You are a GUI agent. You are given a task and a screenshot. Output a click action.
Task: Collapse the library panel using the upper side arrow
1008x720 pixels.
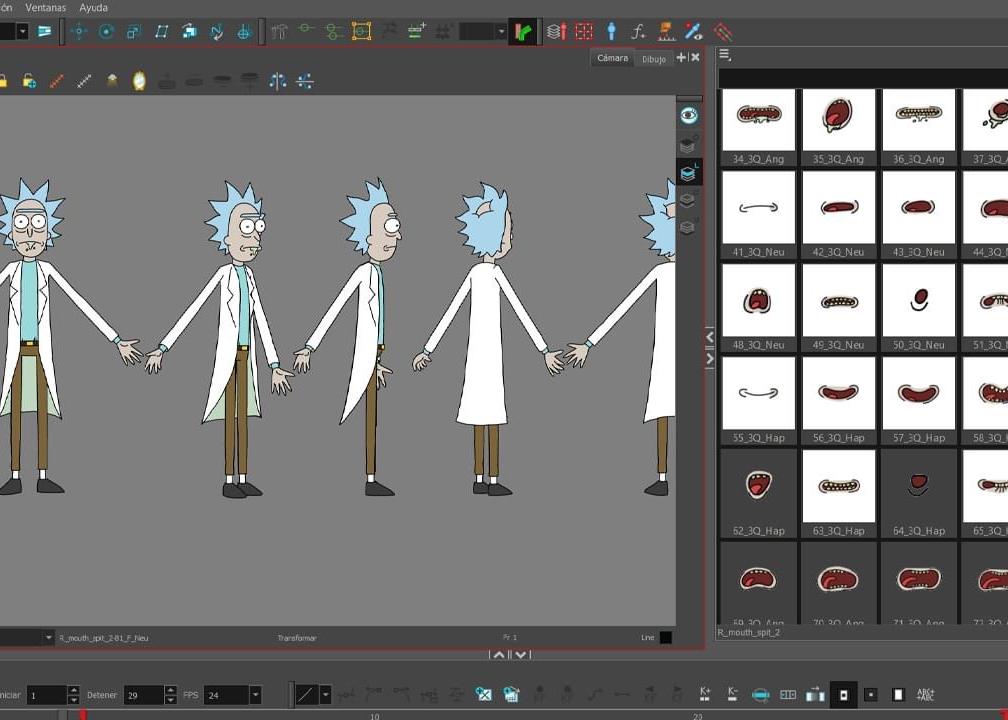tap(710, 336)
